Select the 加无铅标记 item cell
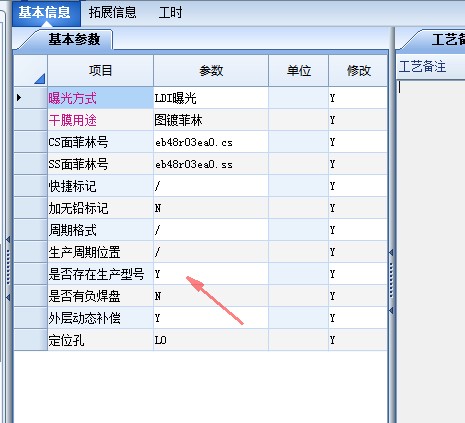465x423 pixels. tap(100, 208)
